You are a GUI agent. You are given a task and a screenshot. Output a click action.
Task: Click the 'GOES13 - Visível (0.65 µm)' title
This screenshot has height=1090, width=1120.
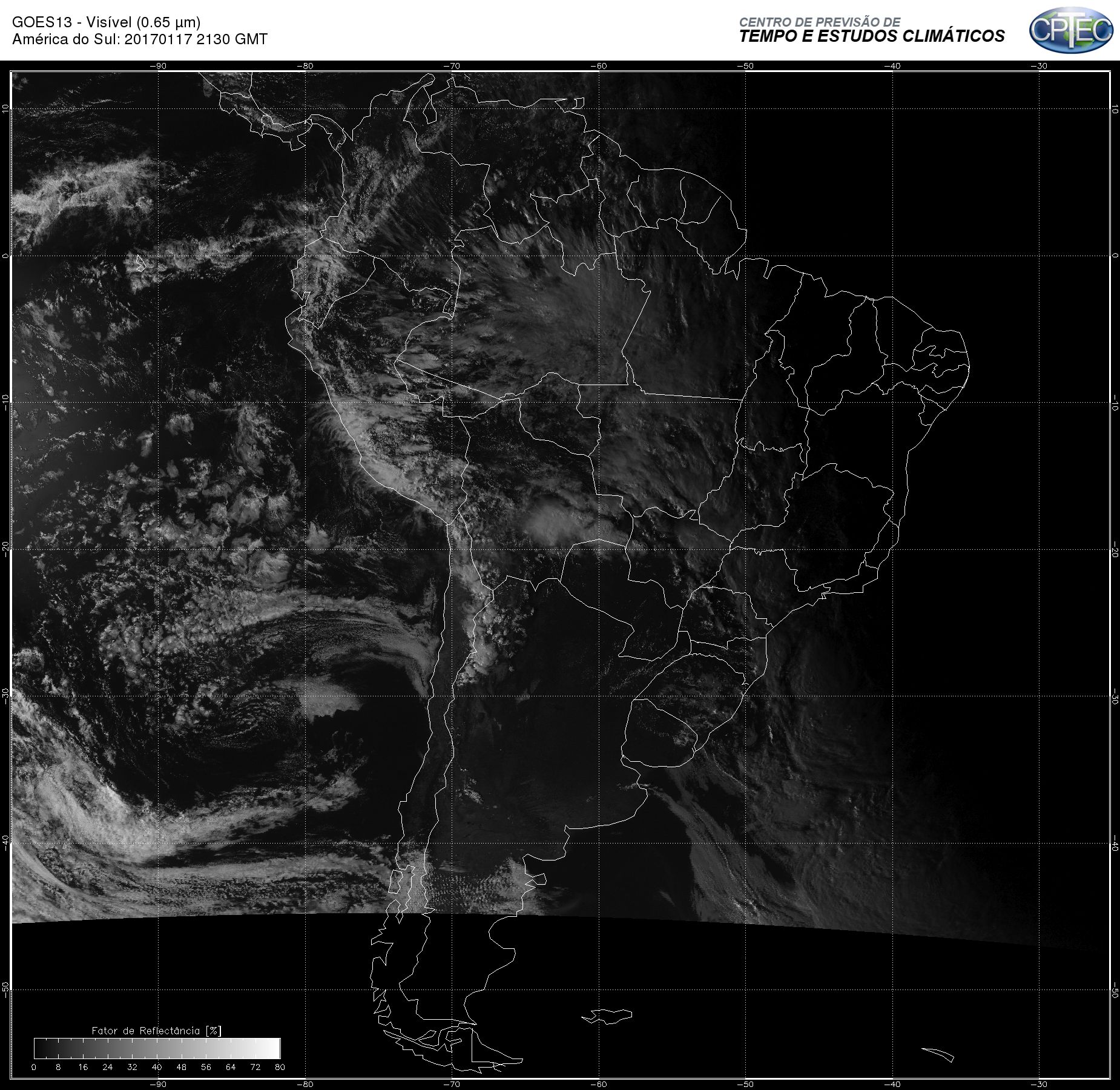point(107,22)
